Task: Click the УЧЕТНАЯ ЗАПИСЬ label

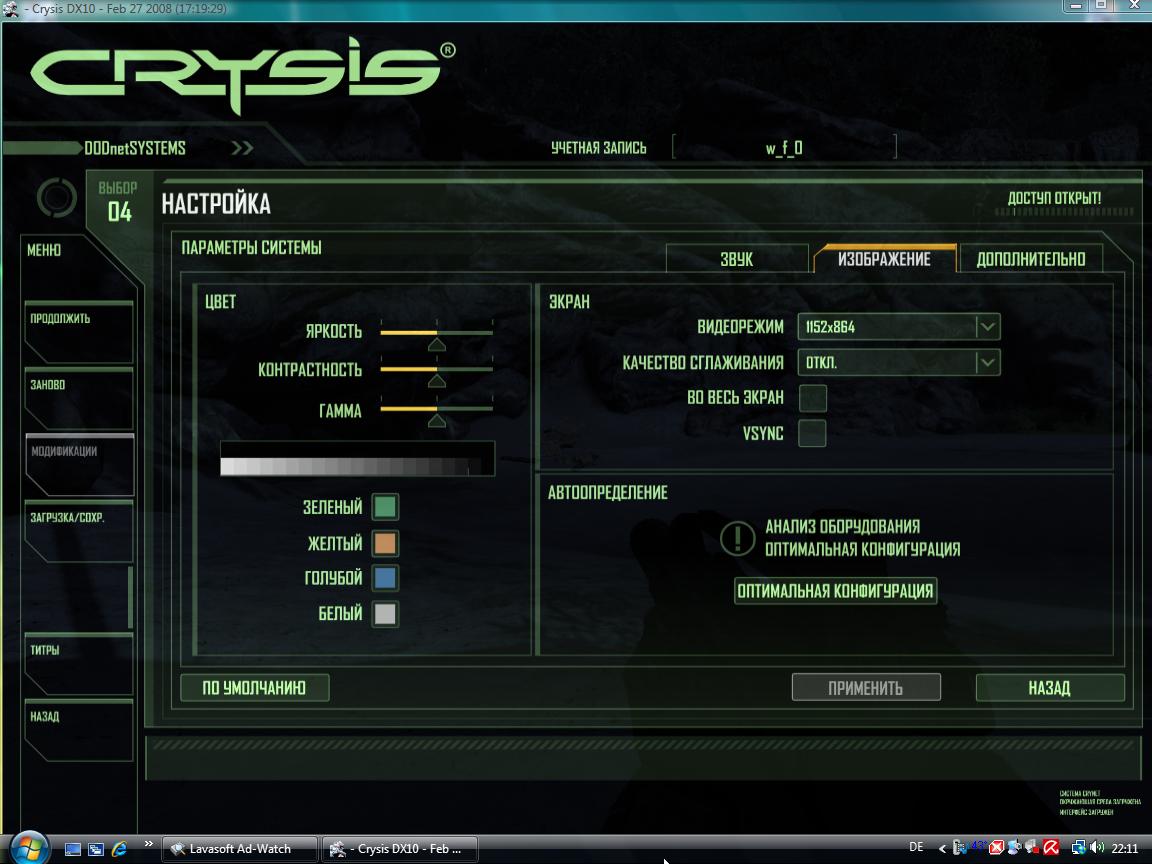Action: click(599, 148)
